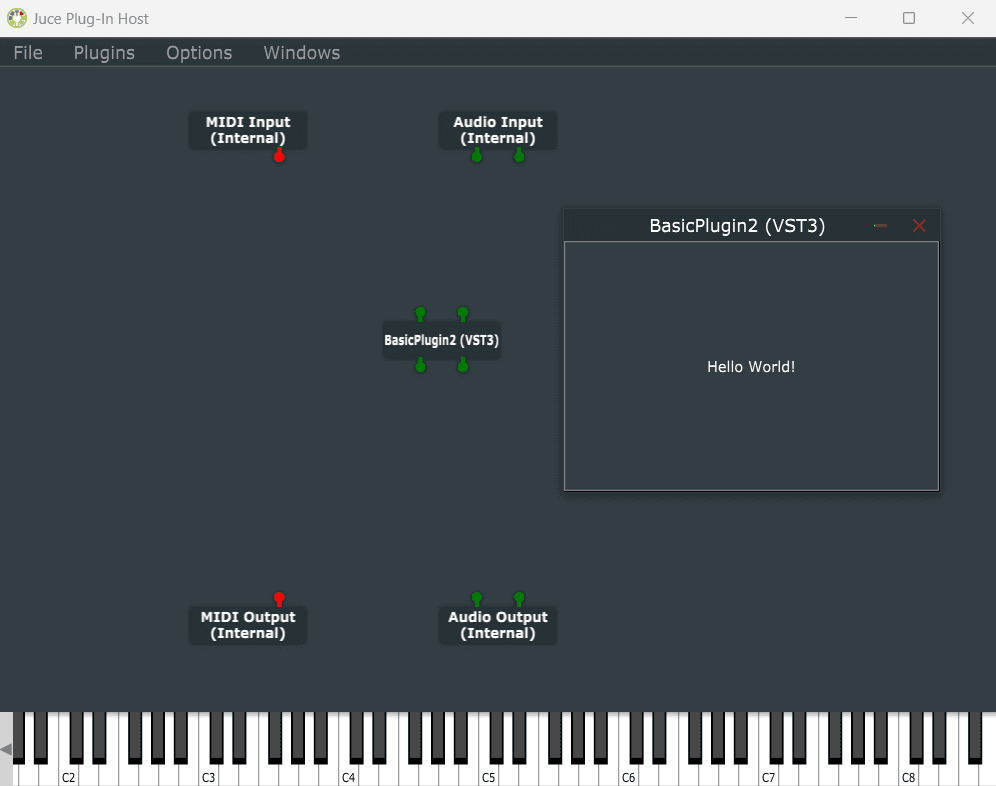Screen dimensions: 996x786
Task: Click Audio Output's right green input pin
Action: click(x=519, y=598)
